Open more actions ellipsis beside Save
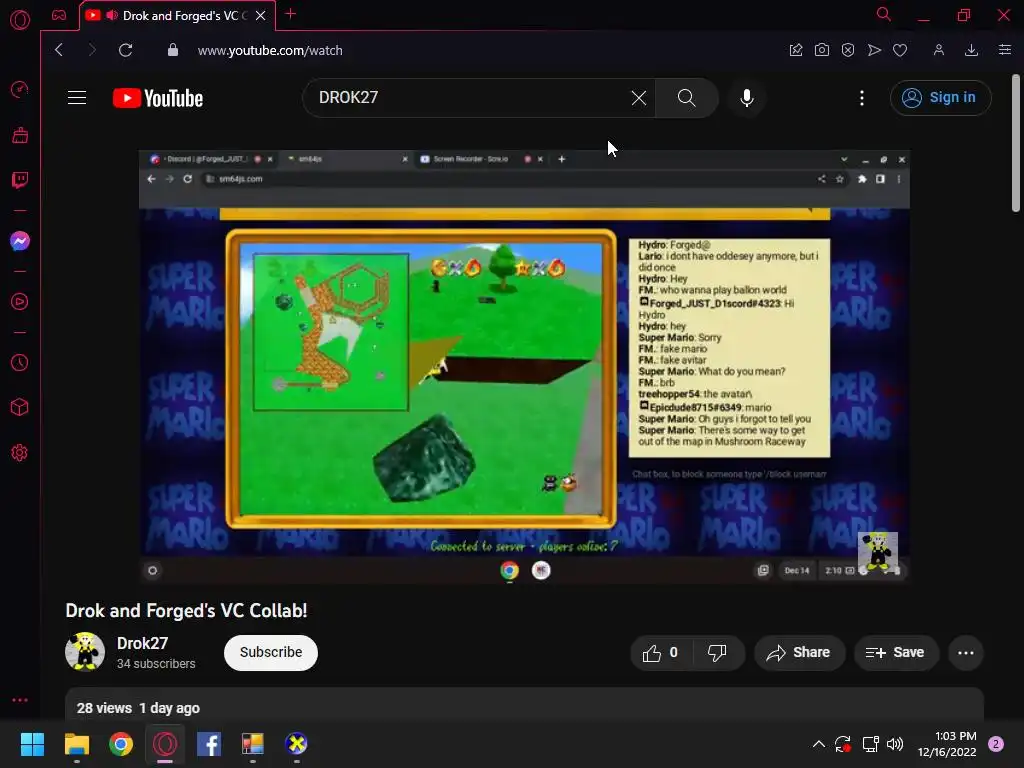The height and width of the screenshot is (768, 1024). point(966,653)
